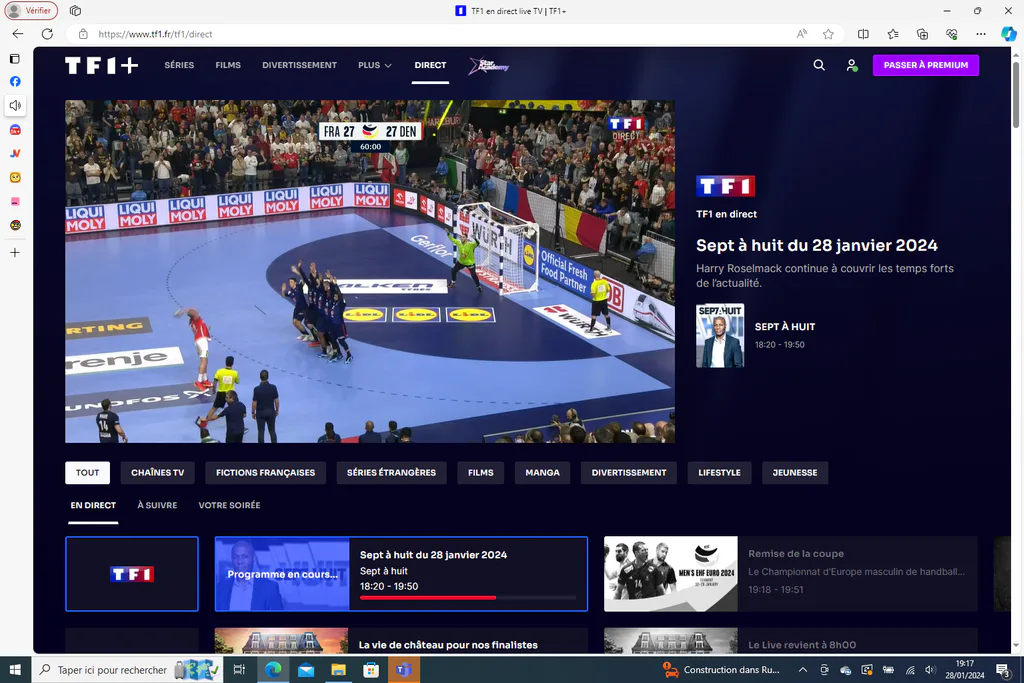Click the PASSER À PREMIUM button
This screenshot has height=683, width=1024.
click(926, 65)
